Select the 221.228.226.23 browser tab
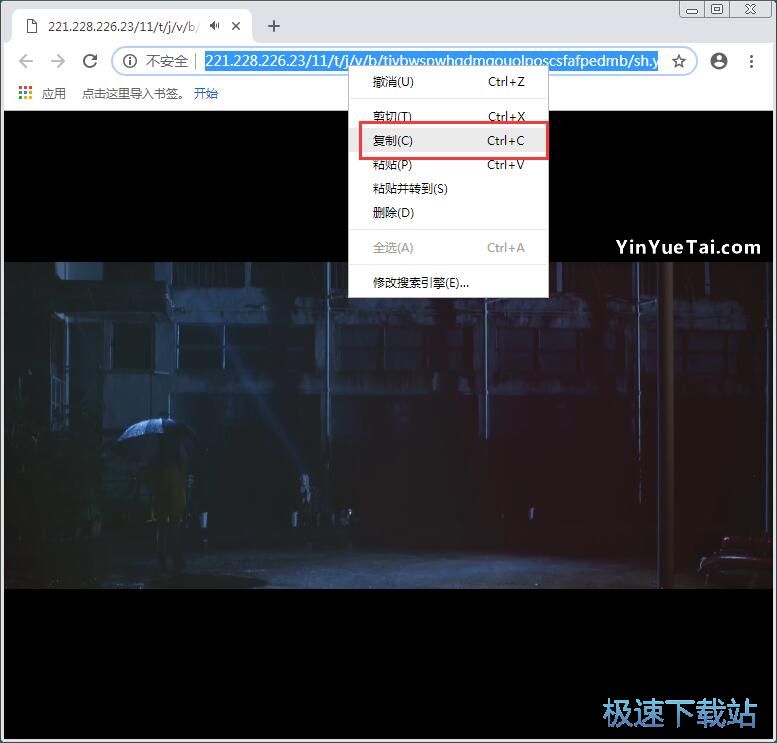This screenshot has height=743, width=777. (x=132, y=26)
